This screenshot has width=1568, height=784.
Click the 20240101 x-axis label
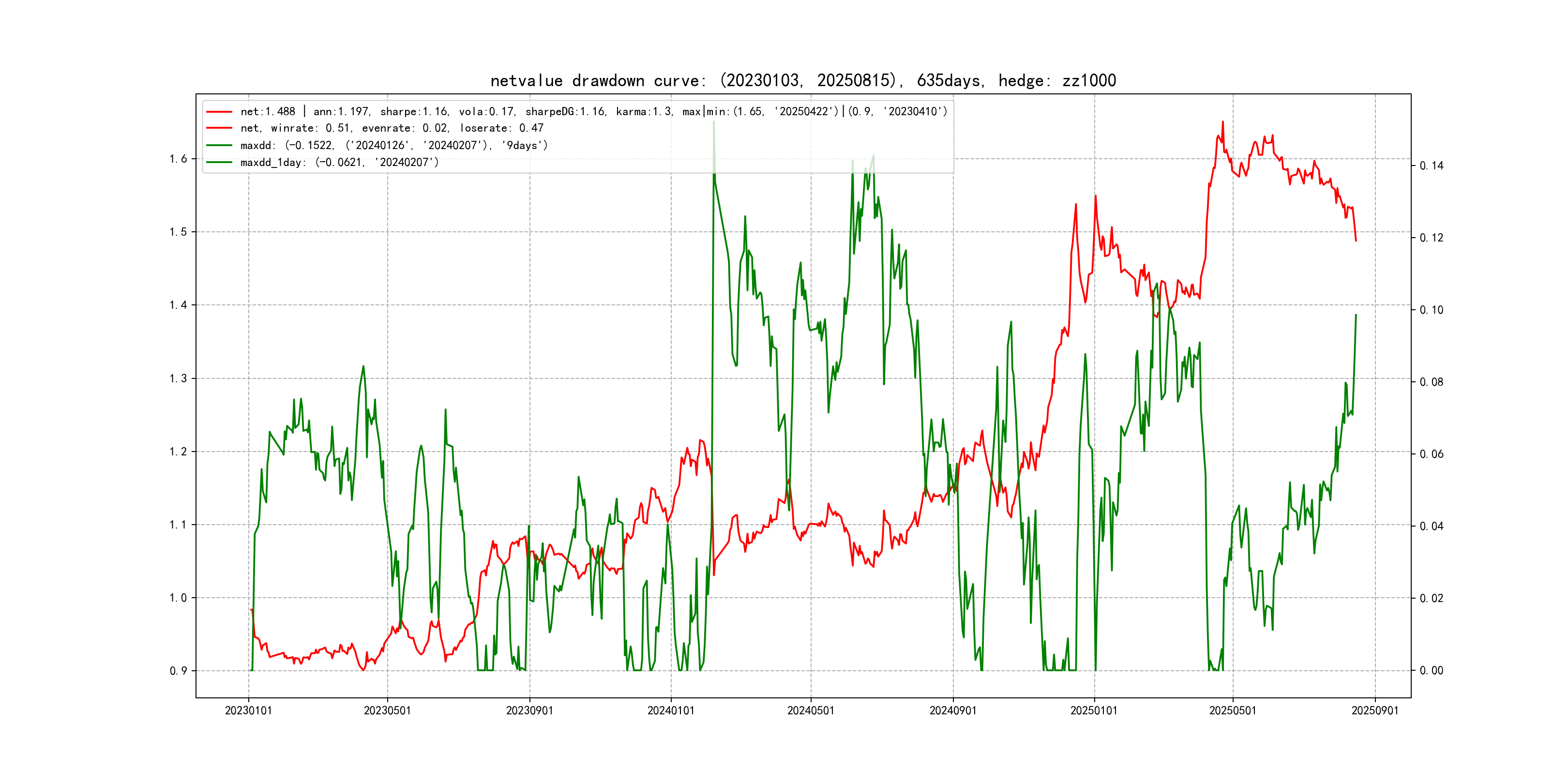671,710
